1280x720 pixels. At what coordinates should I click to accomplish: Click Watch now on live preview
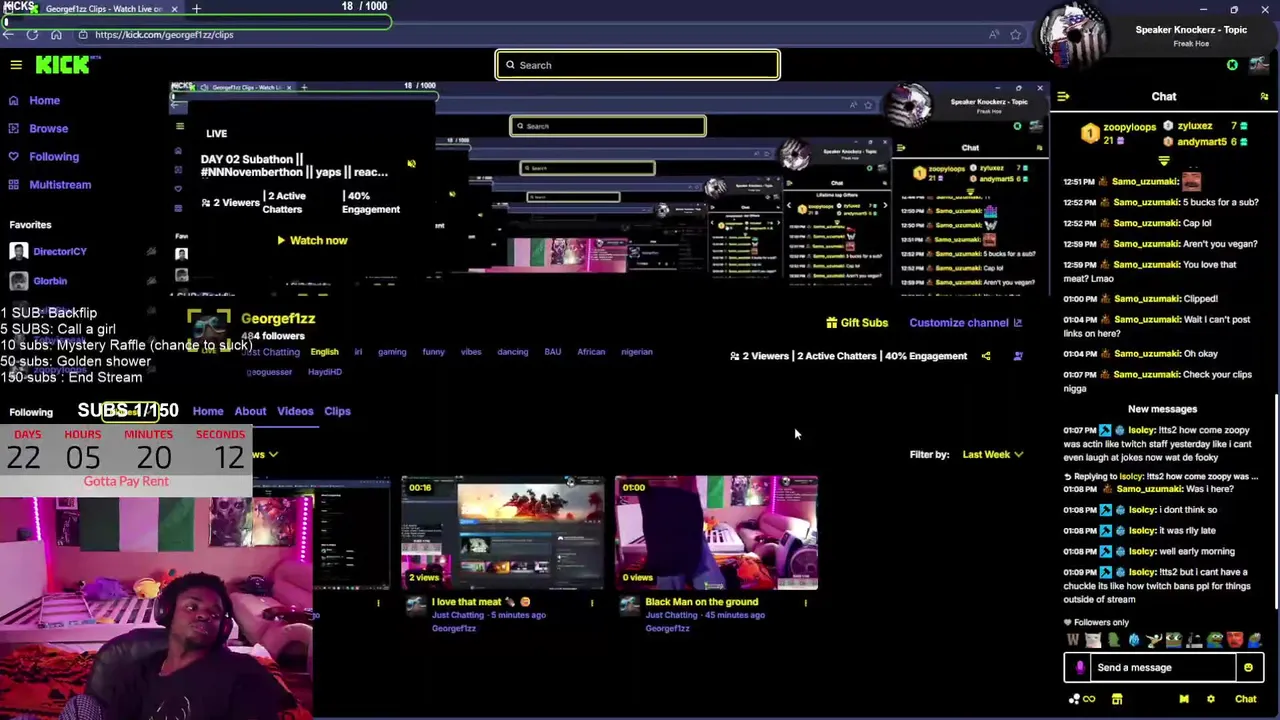coord(312,240)
